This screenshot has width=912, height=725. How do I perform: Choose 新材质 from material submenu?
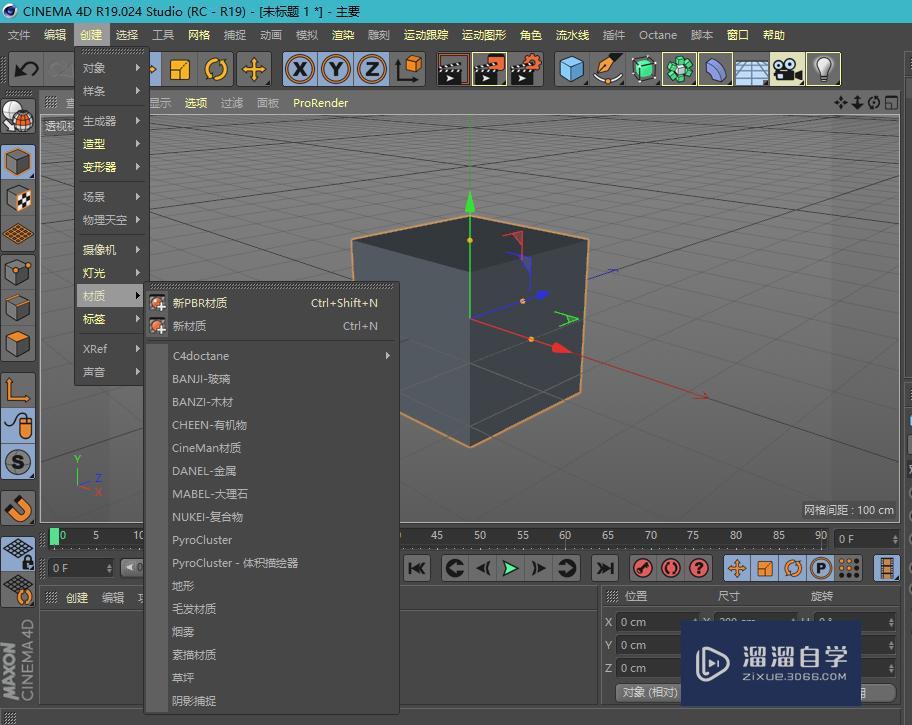click(272, 326)
